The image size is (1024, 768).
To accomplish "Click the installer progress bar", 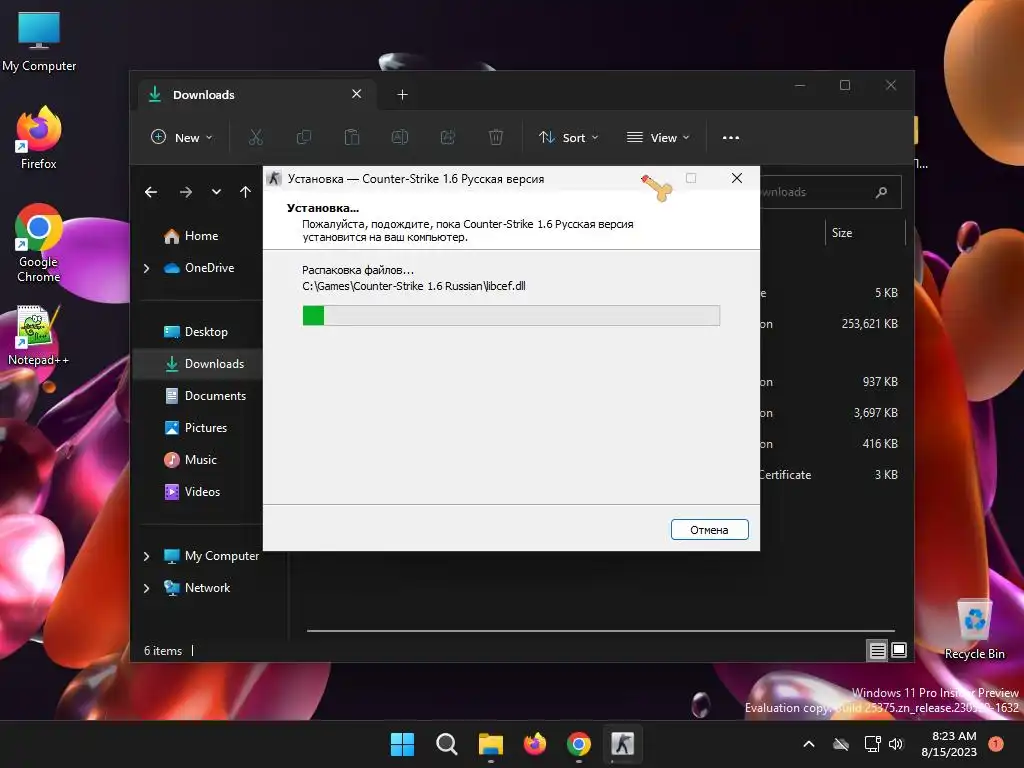I will point(511,315).
